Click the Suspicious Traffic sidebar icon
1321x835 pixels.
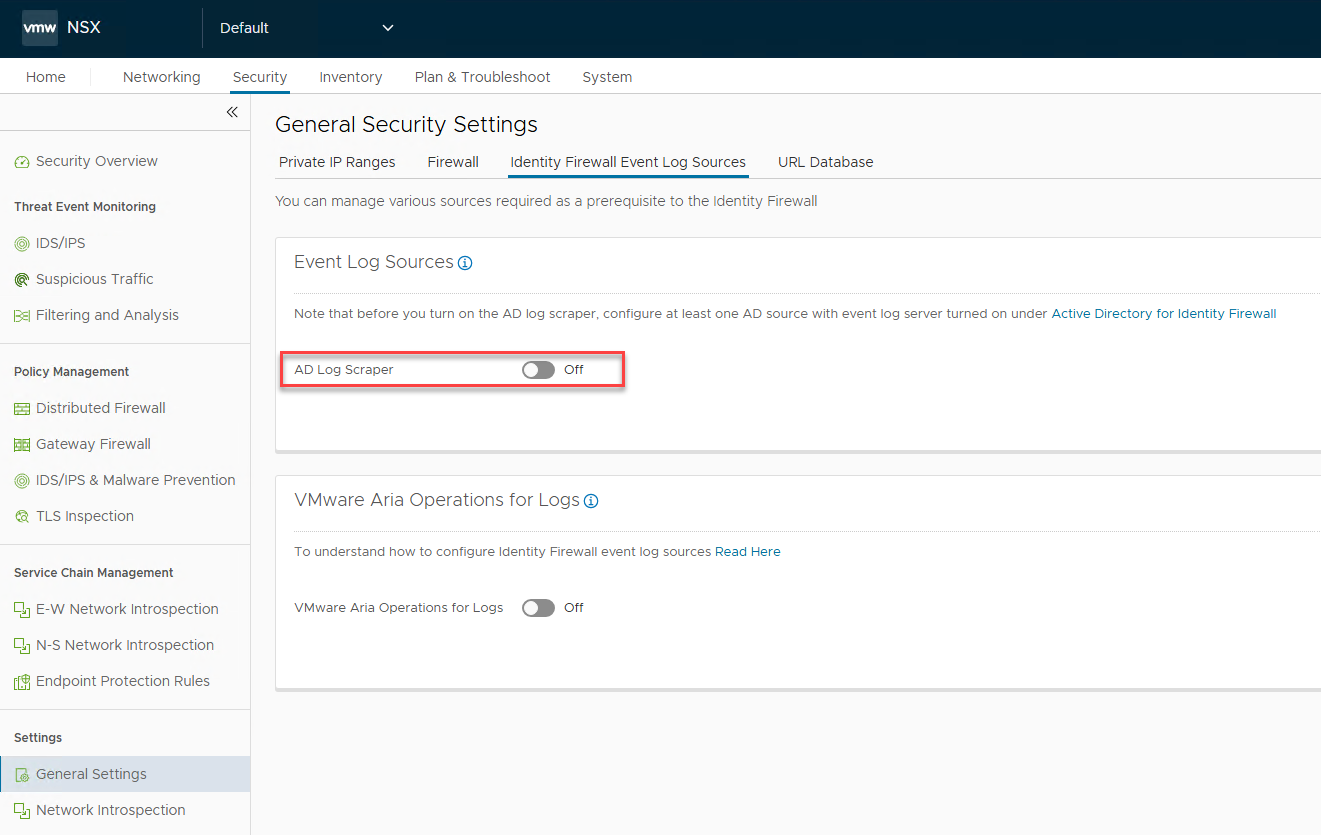(x=22, y=280)
